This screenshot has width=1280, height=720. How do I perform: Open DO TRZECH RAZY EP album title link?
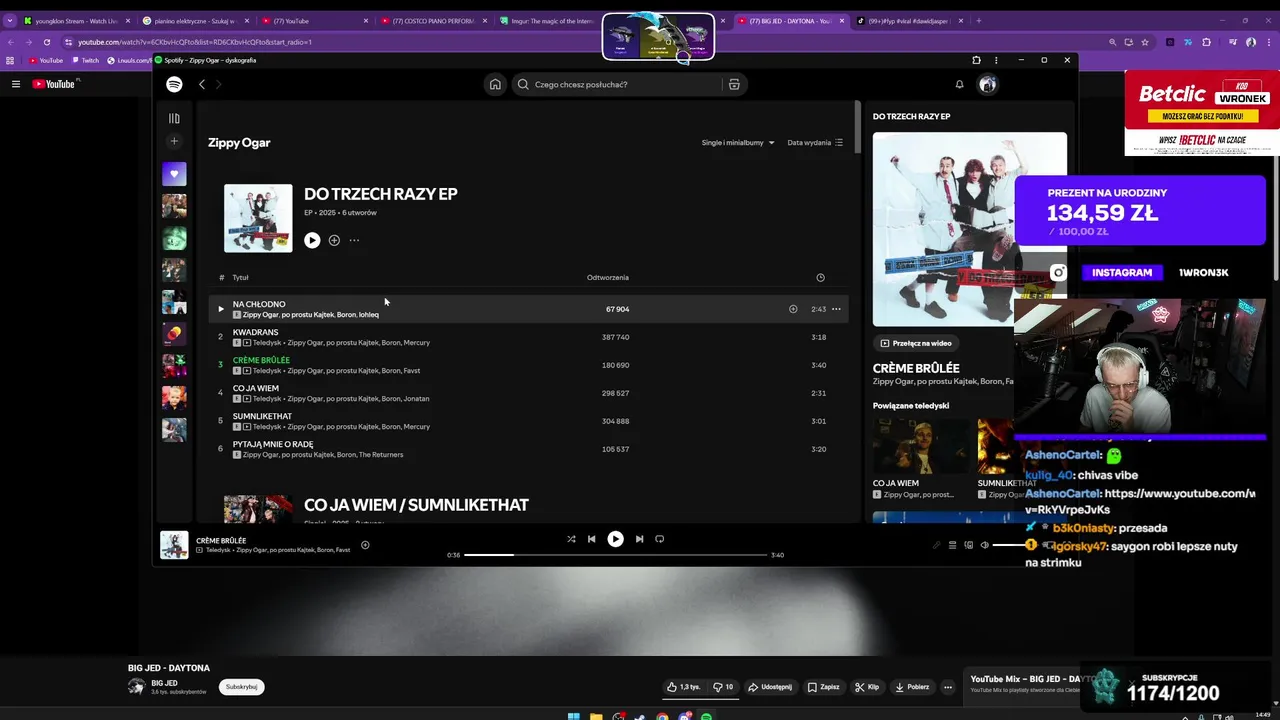click(380, 194)
